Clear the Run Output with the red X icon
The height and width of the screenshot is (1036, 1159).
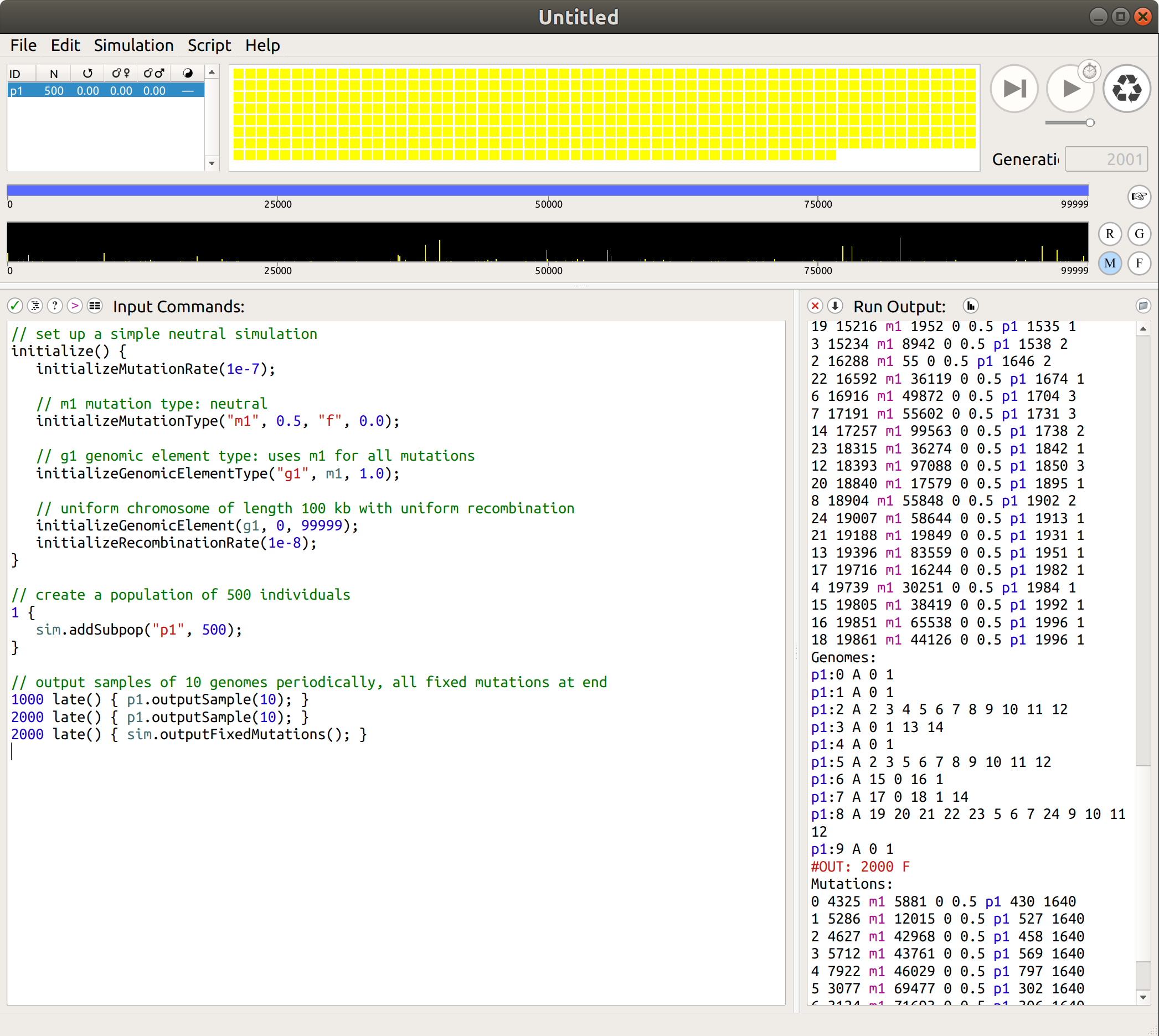pos(815,306)
